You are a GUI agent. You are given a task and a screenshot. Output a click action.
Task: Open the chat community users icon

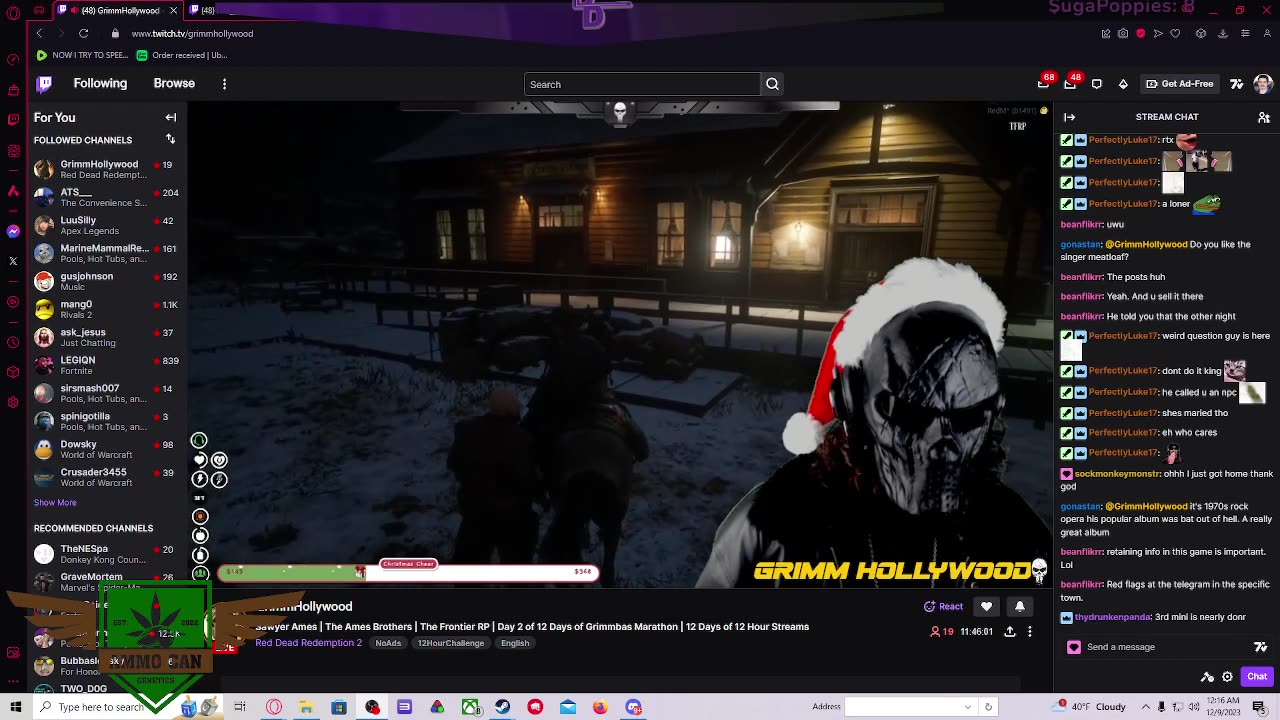[1264, 117]
